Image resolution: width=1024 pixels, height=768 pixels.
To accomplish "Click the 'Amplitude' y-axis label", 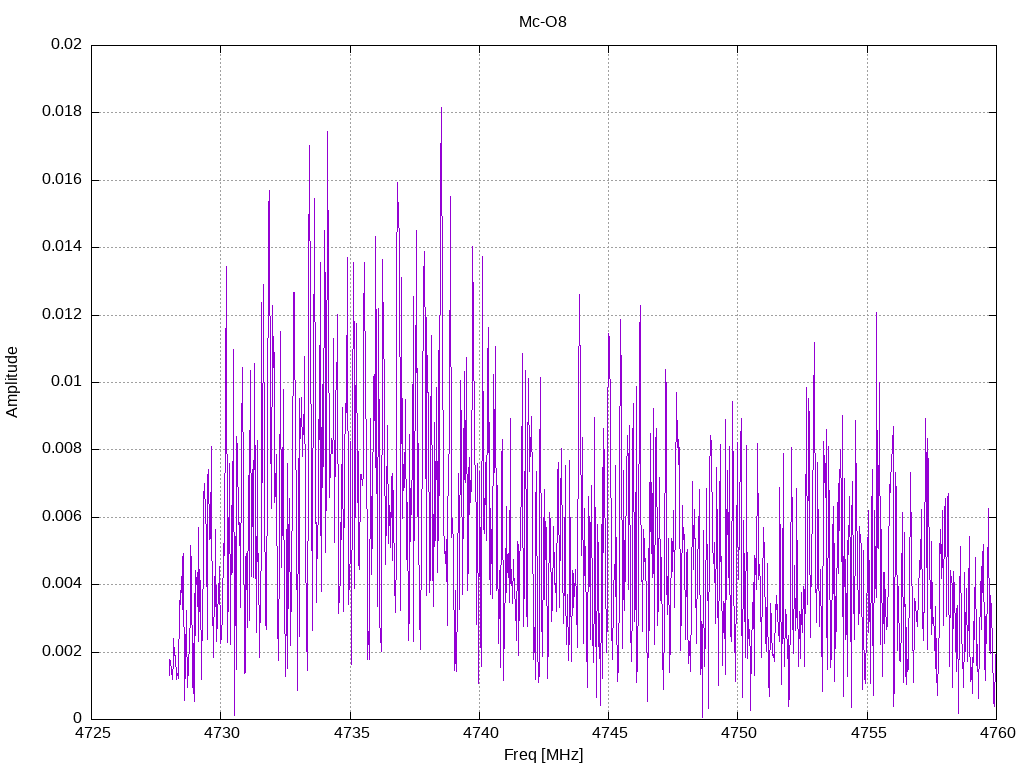I will (x=12, y=382).
